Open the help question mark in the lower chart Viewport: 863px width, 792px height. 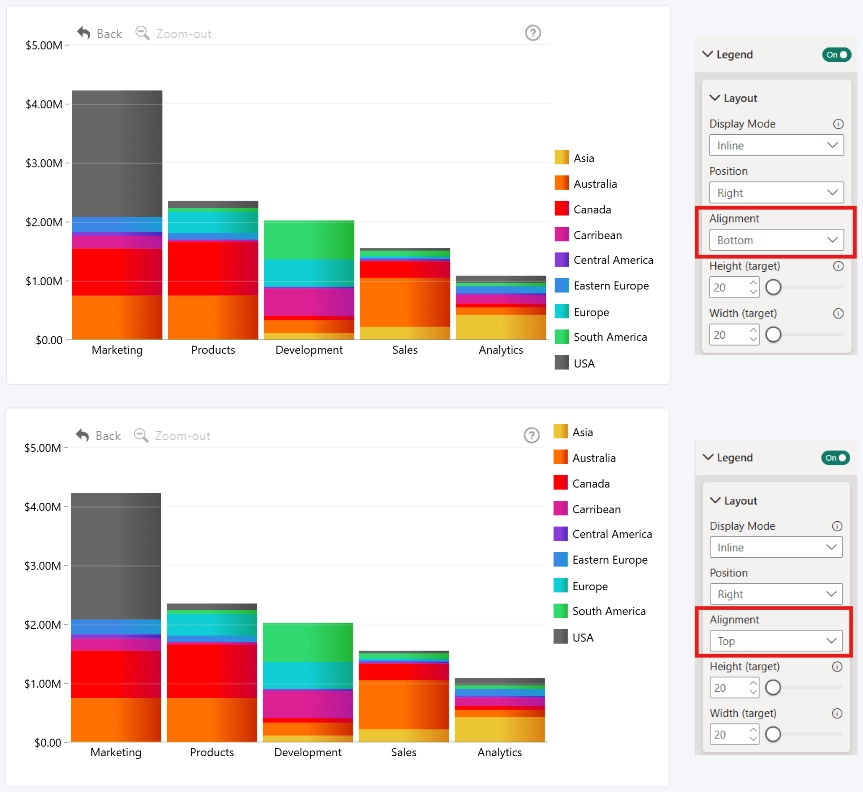[x=532, y=435]
